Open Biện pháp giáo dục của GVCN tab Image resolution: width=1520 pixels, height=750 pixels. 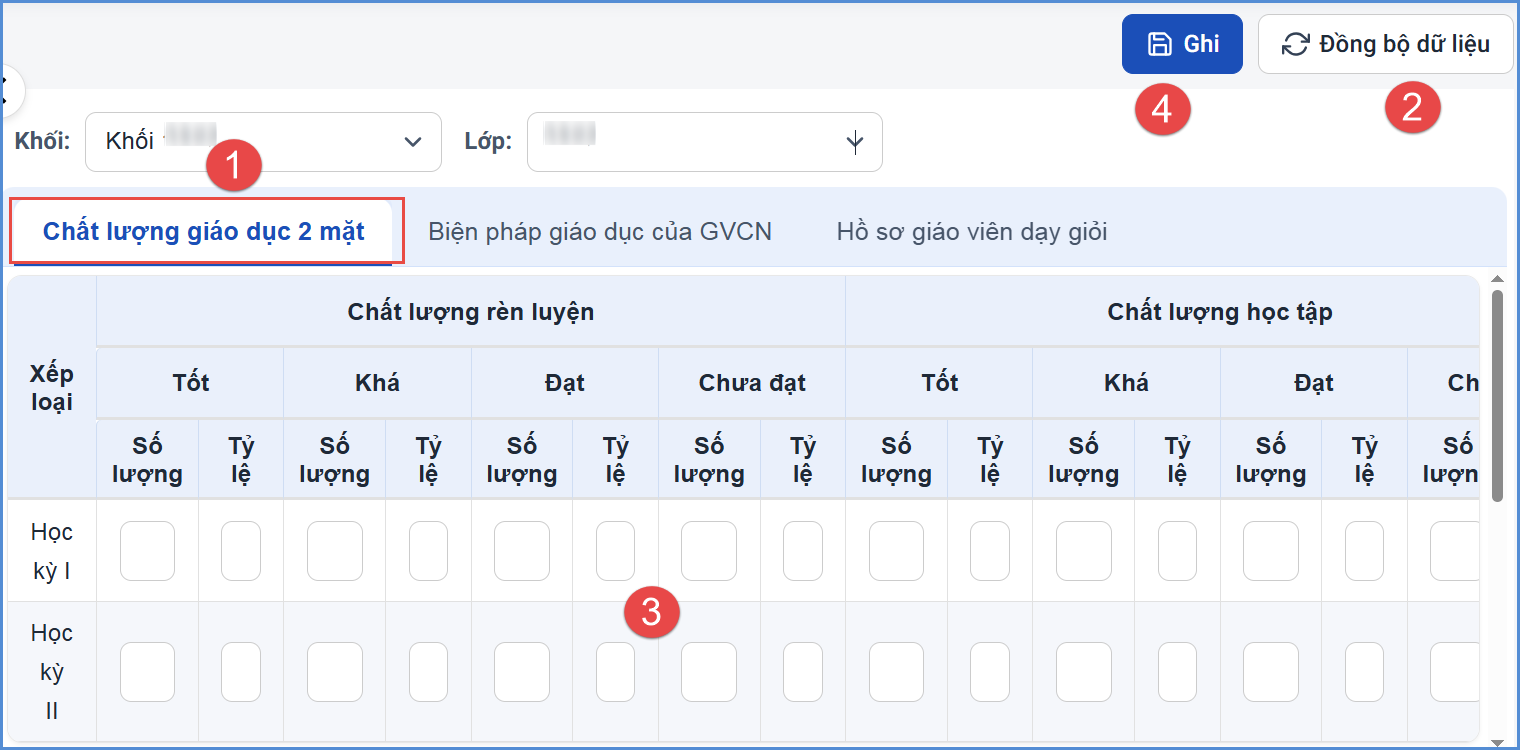[x=600, y=232]
